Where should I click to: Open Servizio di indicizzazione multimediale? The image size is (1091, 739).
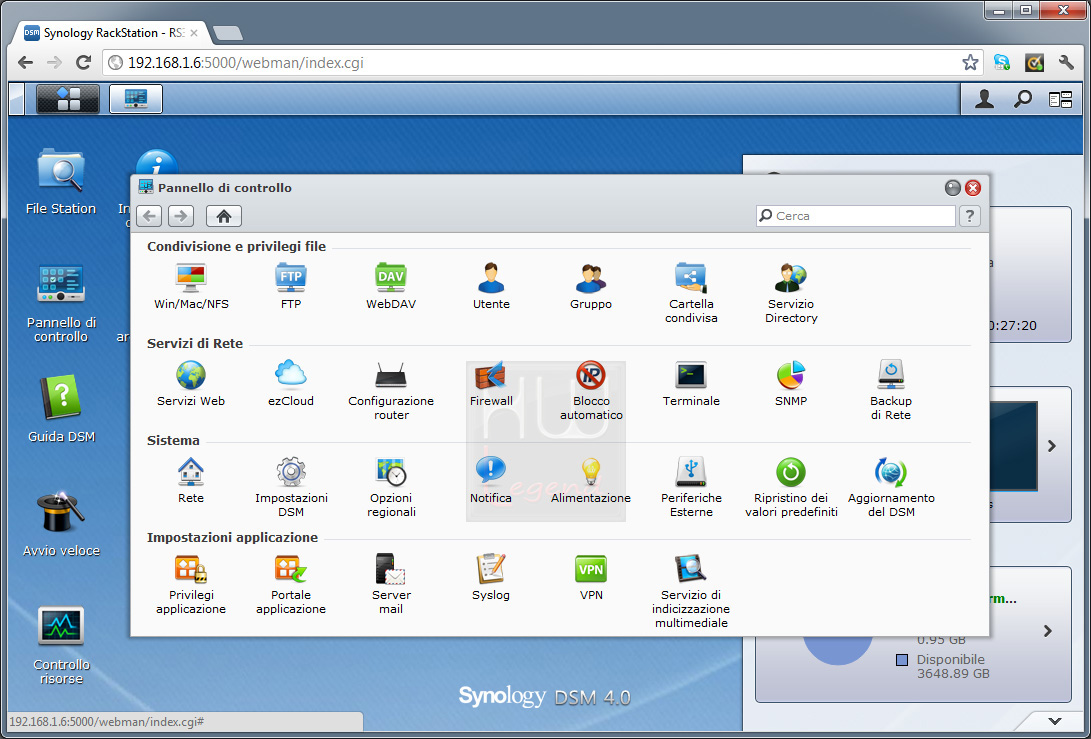pos(691,591)
